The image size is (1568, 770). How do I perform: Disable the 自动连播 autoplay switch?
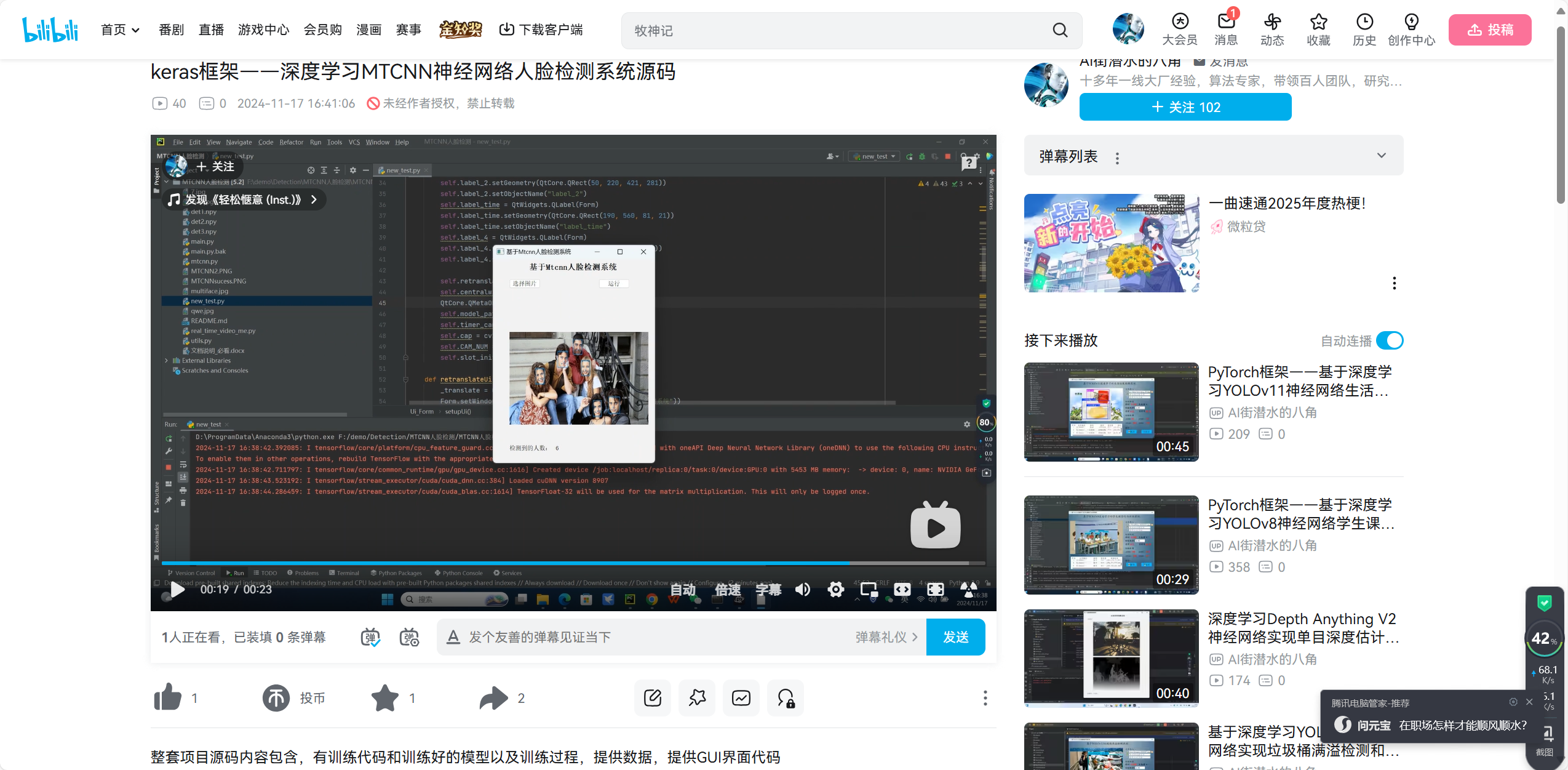pos(1389,340)
